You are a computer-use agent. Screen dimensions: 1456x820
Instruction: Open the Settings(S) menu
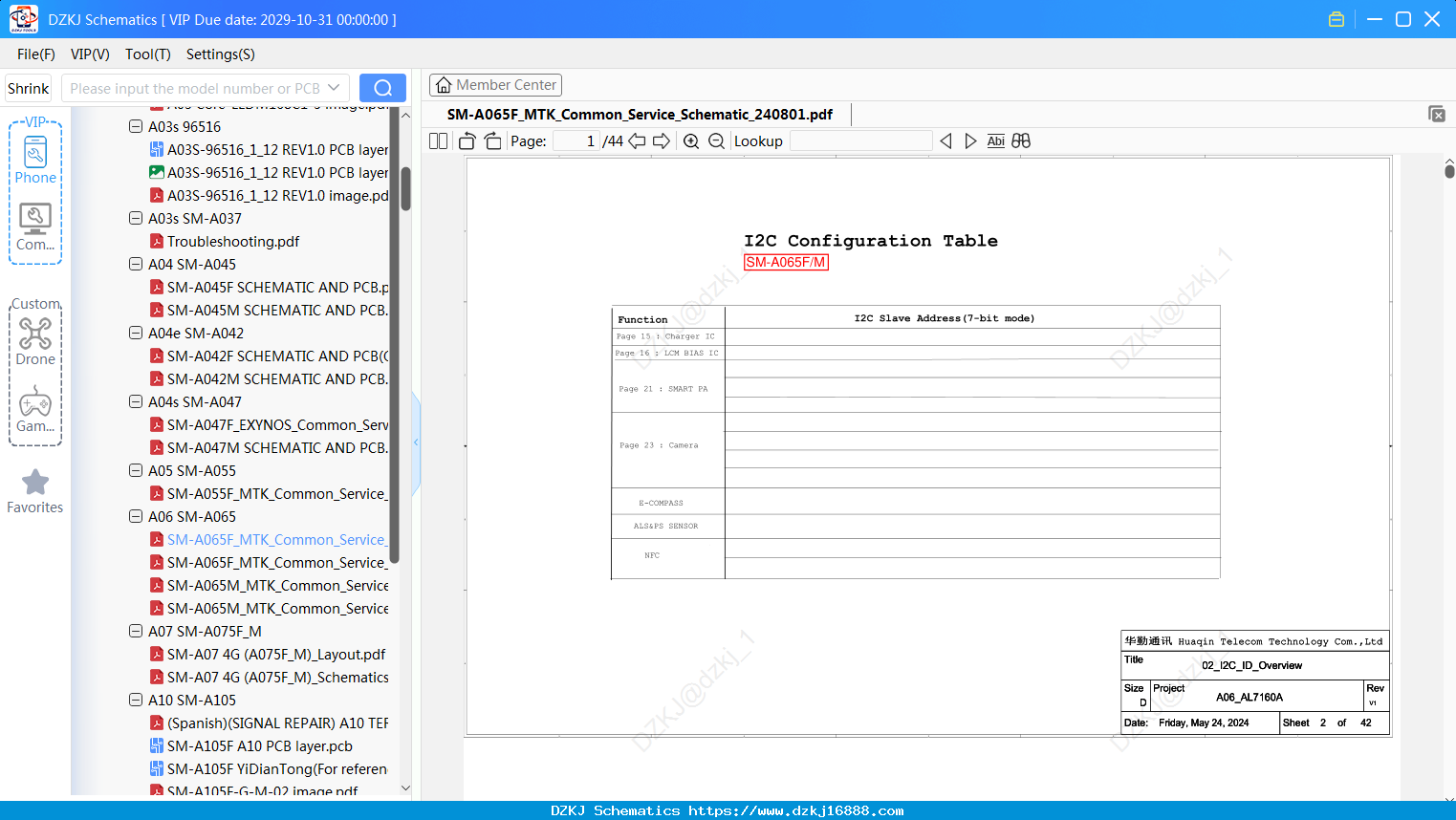(221, 54)
